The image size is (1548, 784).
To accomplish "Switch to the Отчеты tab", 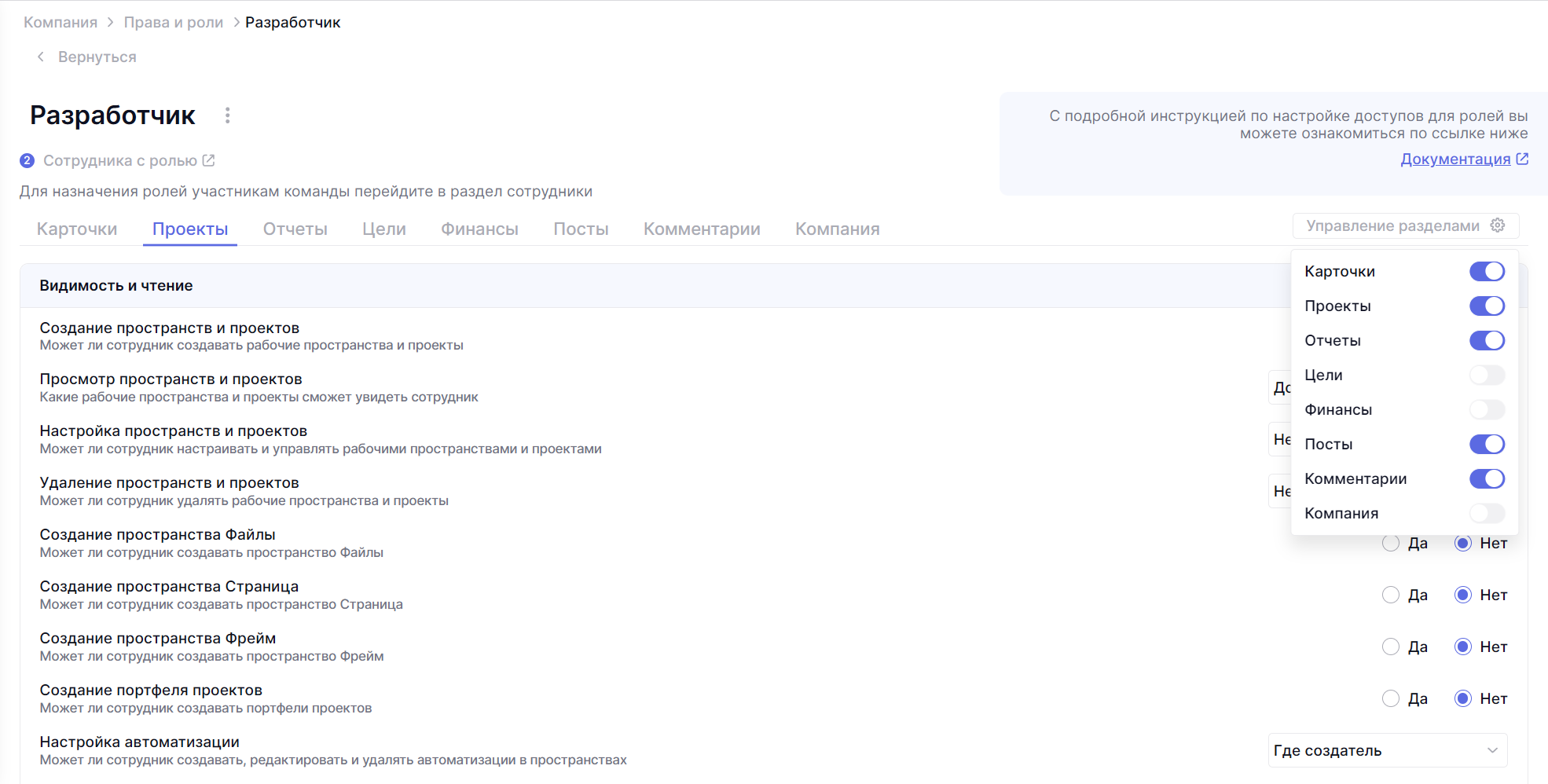I will pyautogui.click(x=295, y=229).
